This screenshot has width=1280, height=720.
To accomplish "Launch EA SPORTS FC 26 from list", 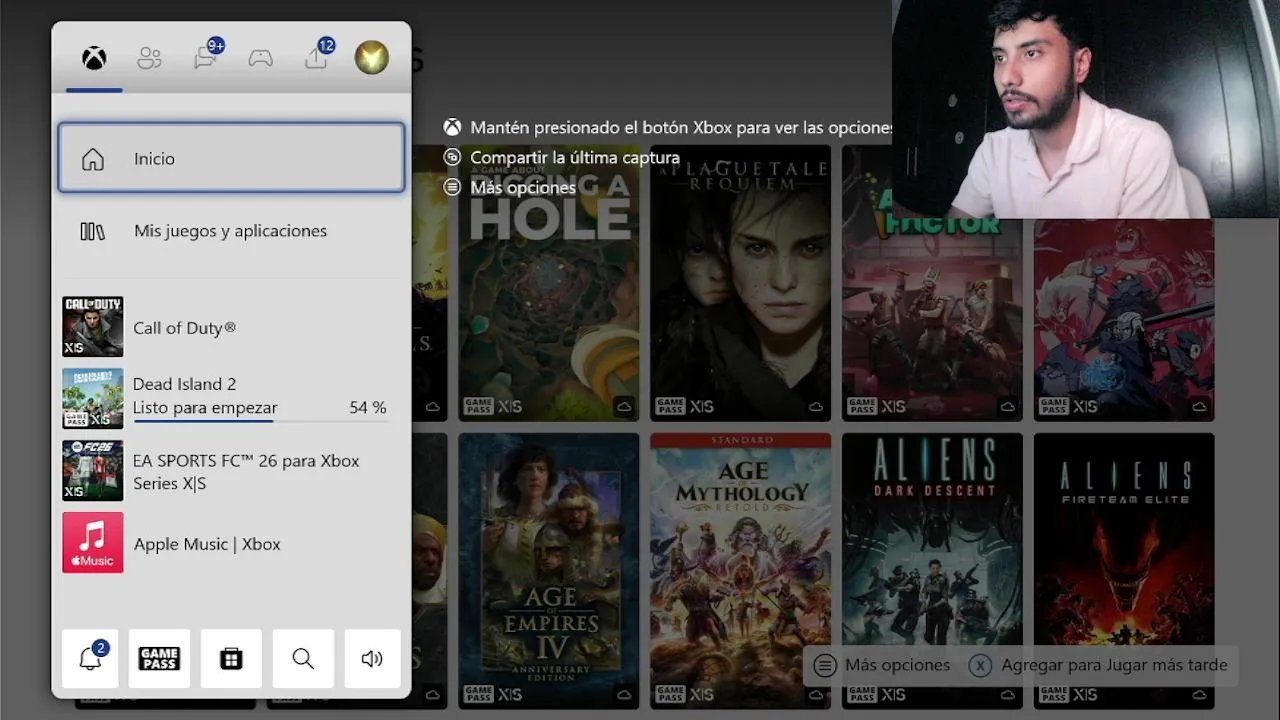I will click(x=231, y=471).
